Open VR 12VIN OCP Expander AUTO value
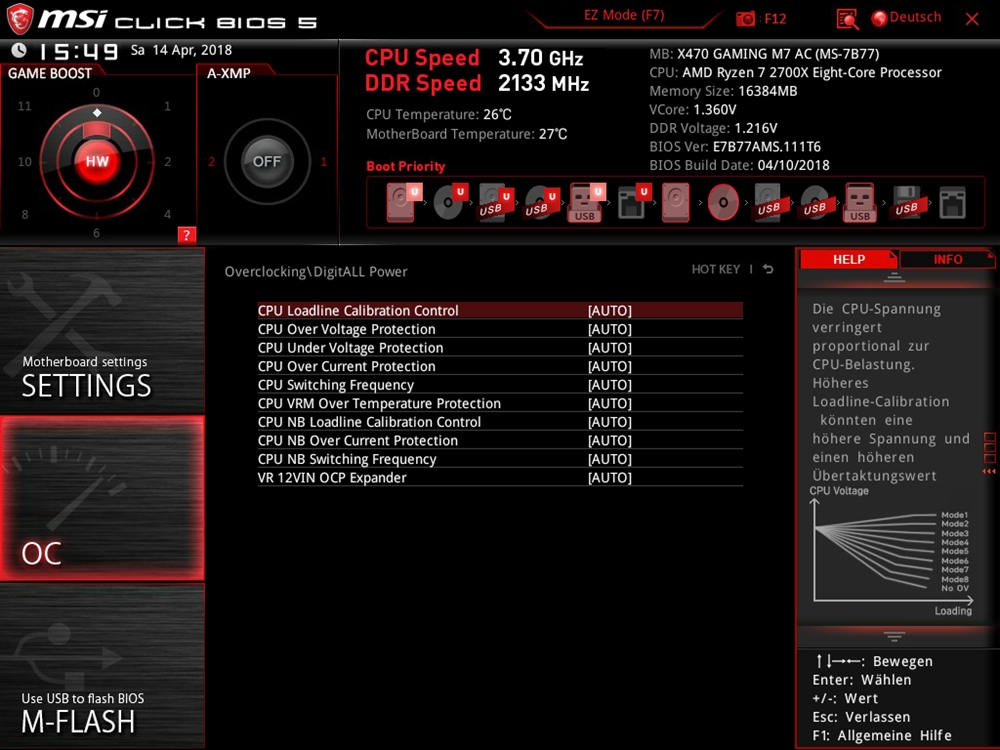 coord(610,478)
